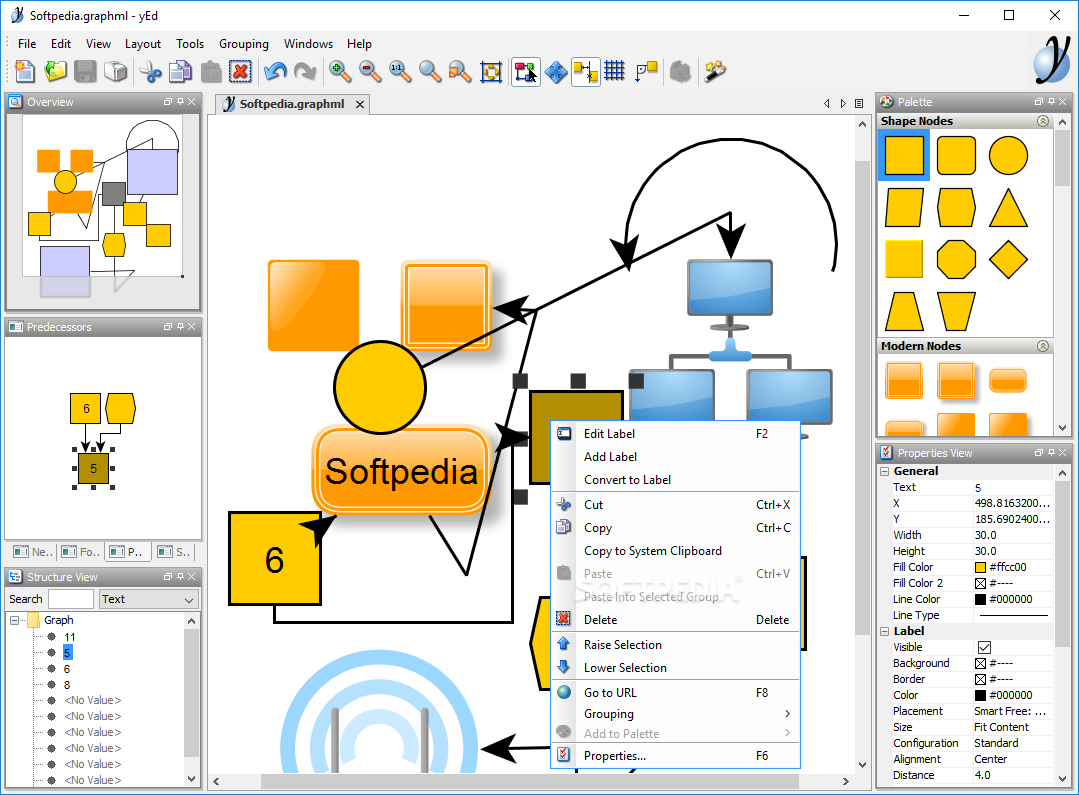Click the Fit Content toolbar icon
This screenshot has height=795, width=1079.
pyautogui.click(x=491, y=72)
